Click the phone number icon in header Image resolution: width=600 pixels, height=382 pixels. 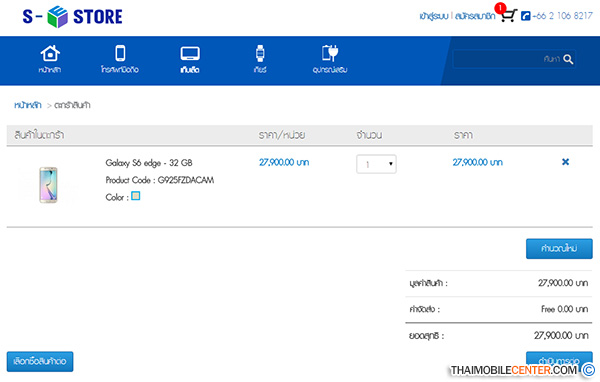[x=525, y=16]
